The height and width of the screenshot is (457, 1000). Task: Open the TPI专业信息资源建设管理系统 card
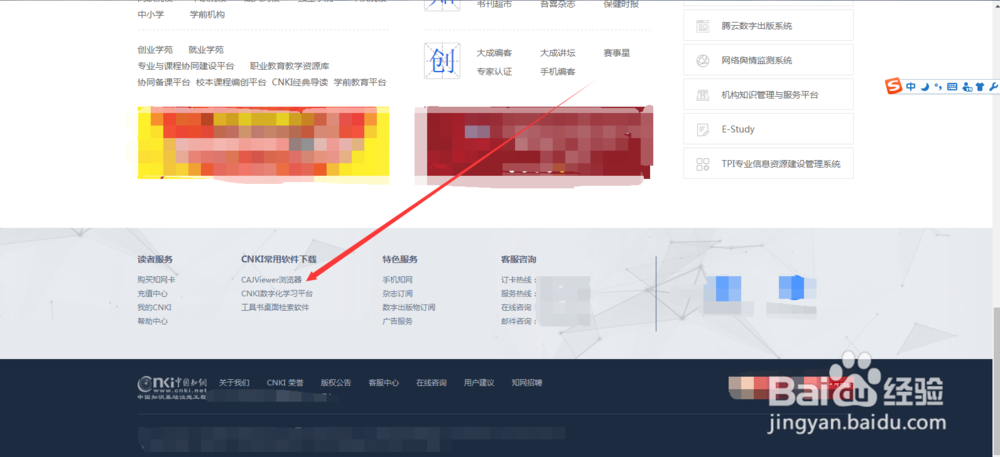[768, 164]
